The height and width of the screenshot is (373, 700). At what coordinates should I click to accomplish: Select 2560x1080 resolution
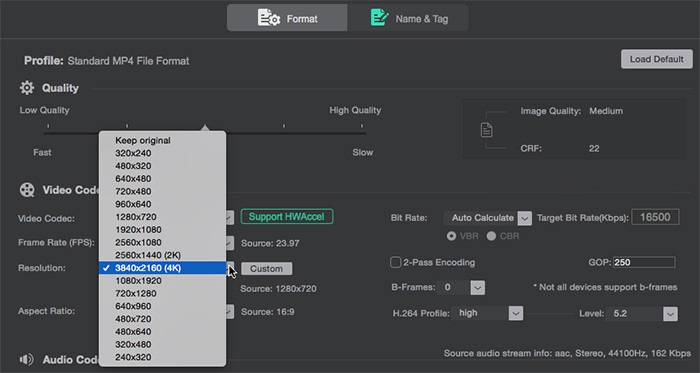162,242
